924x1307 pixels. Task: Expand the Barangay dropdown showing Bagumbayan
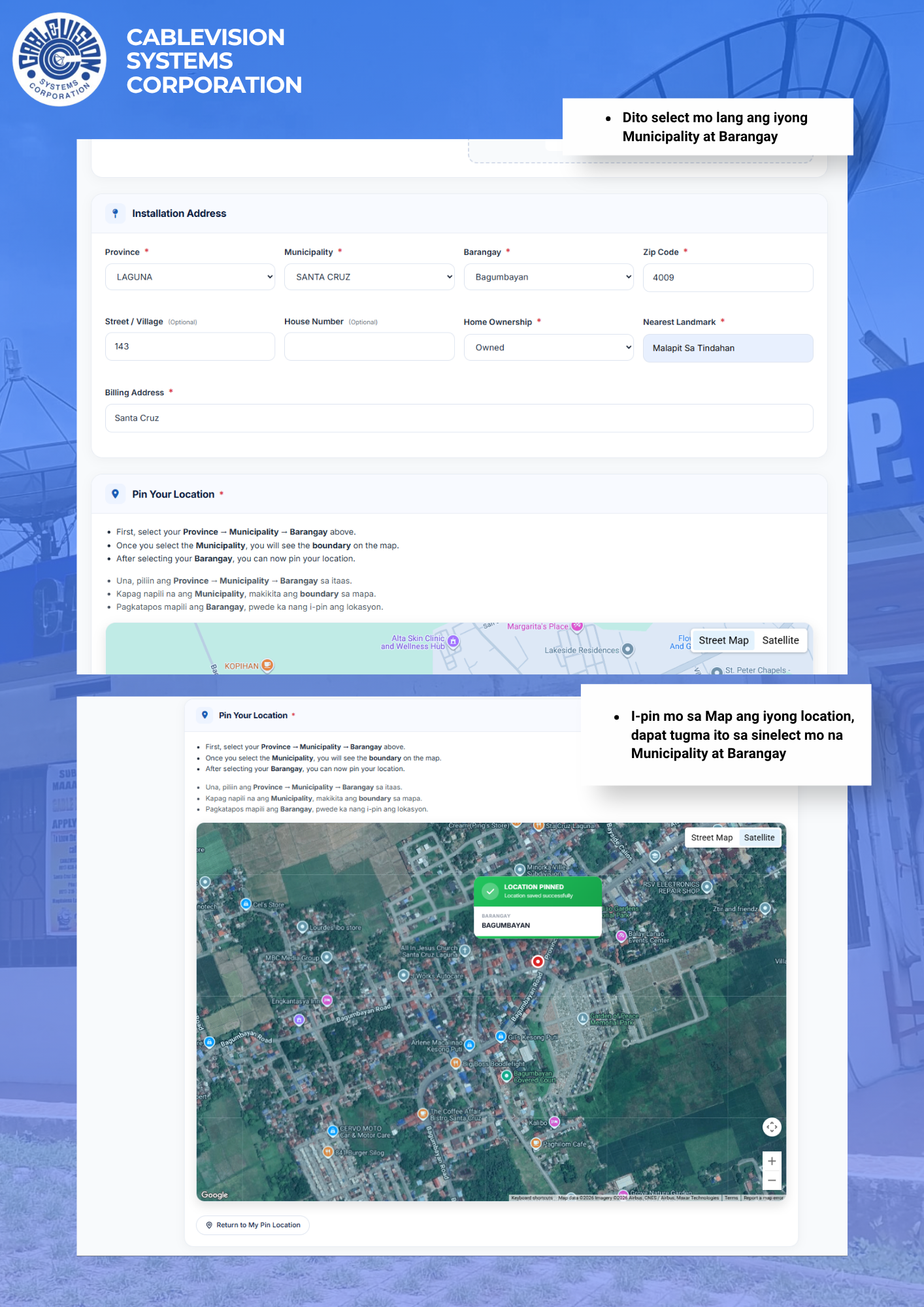(x=549, y=277)
